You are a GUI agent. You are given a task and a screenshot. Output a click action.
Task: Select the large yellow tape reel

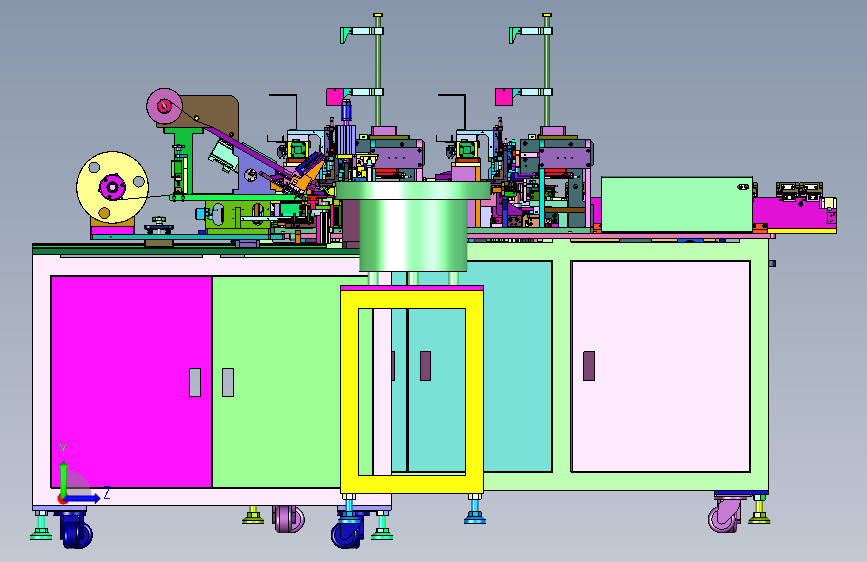pyautogui.click(x=113, y=187)
